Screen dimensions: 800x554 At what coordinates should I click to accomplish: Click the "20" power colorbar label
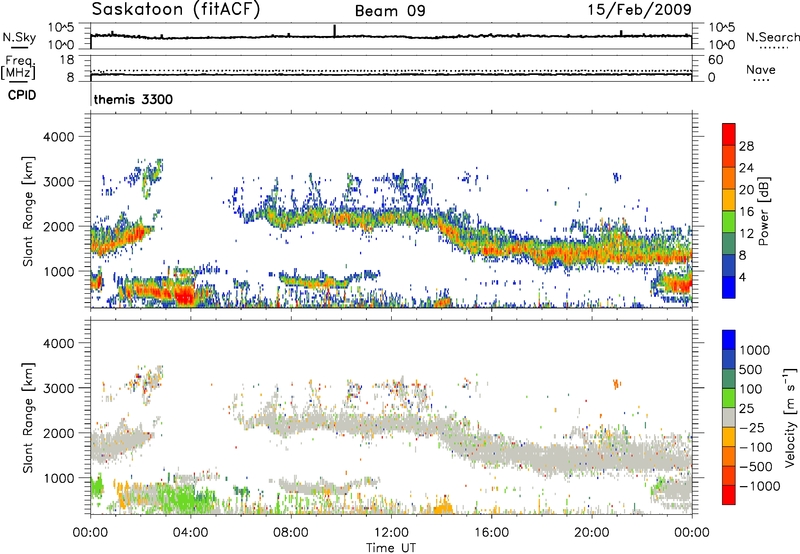coord(746,190)
